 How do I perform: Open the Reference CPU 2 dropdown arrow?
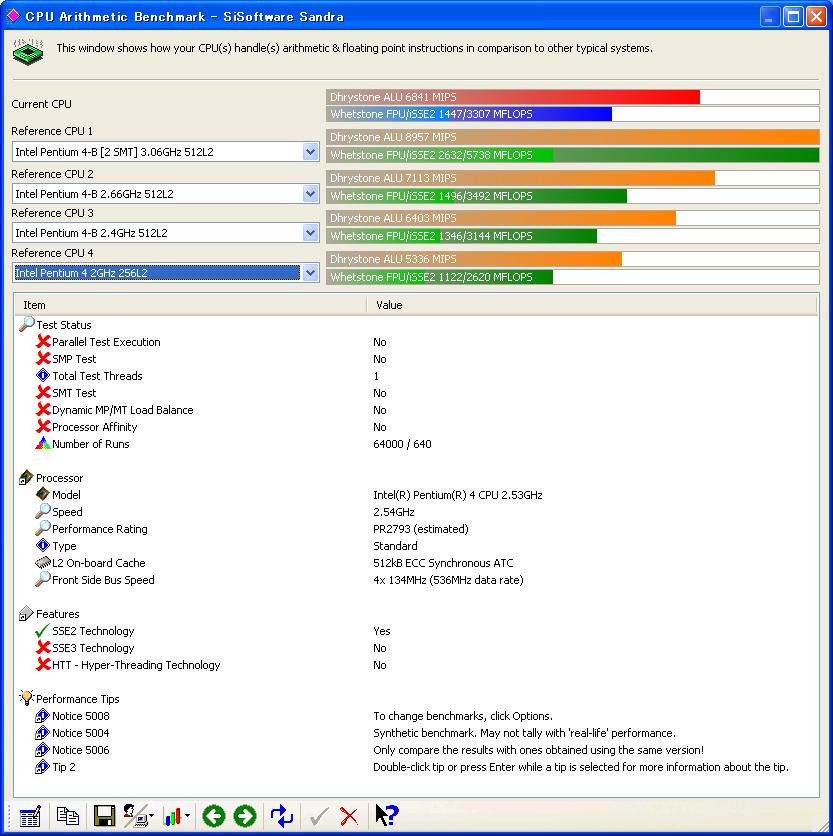pos(310,194)
